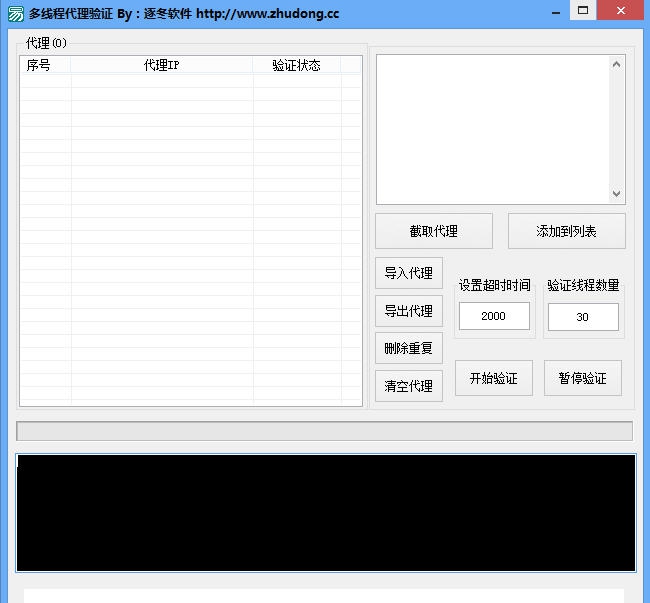Minimize the proxy verifier window
The image size is (650, 603).
pyautogui.click(x=556, y=12)
